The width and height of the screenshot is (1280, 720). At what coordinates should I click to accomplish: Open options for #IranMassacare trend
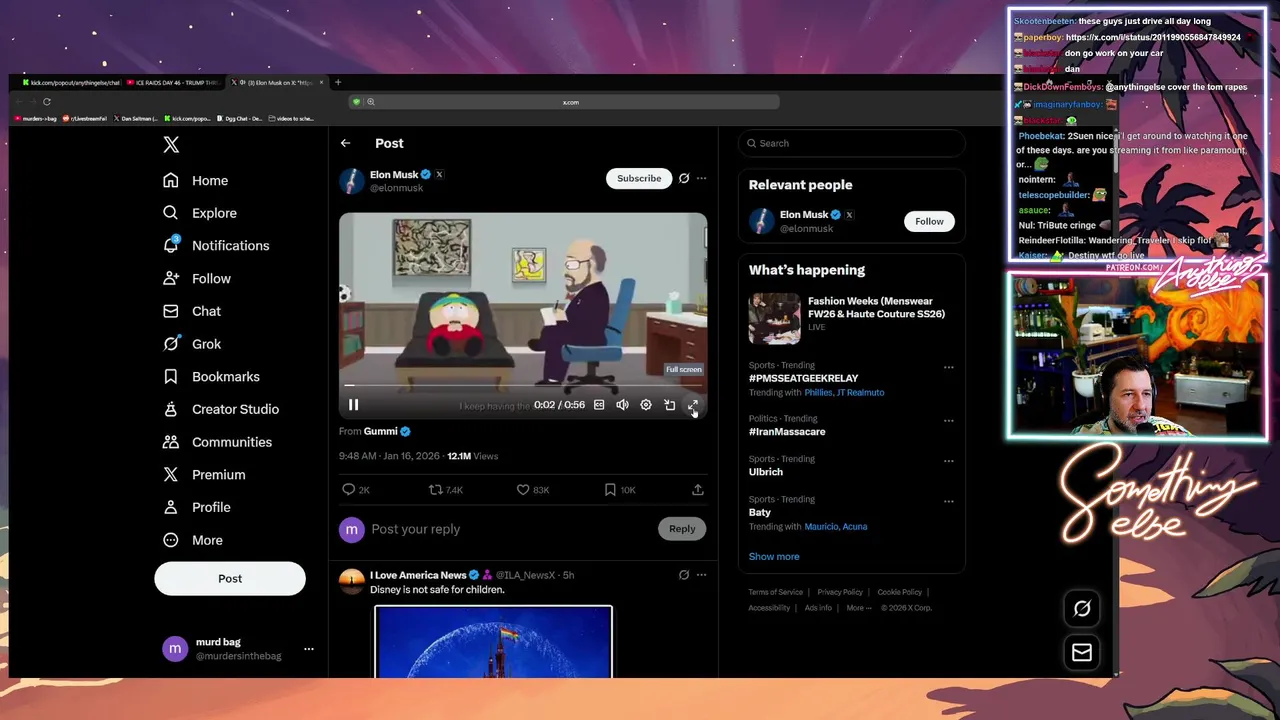tap(949, 421)
